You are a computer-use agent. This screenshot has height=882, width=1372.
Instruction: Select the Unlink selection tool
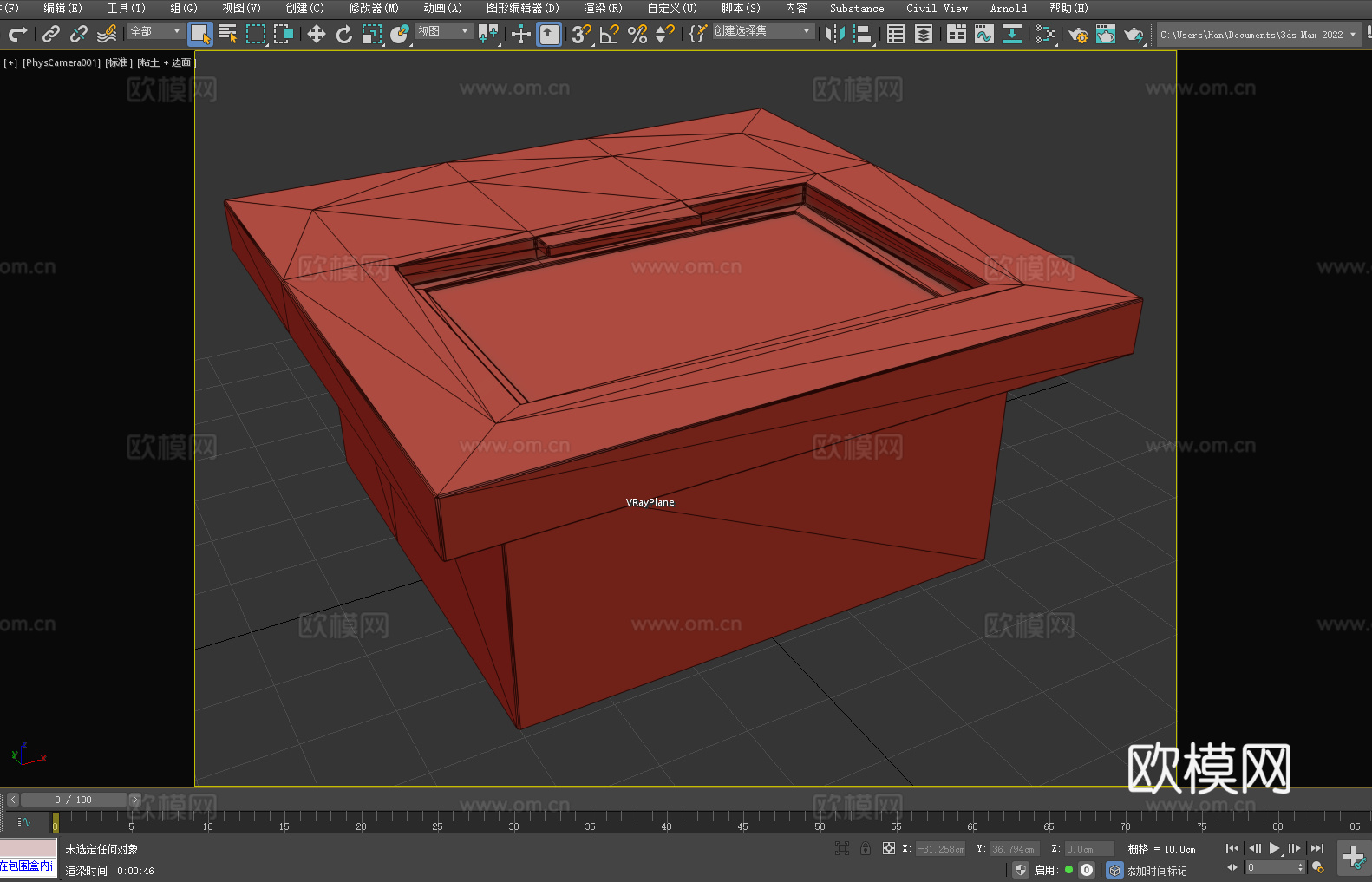click(x=79, y=34)
